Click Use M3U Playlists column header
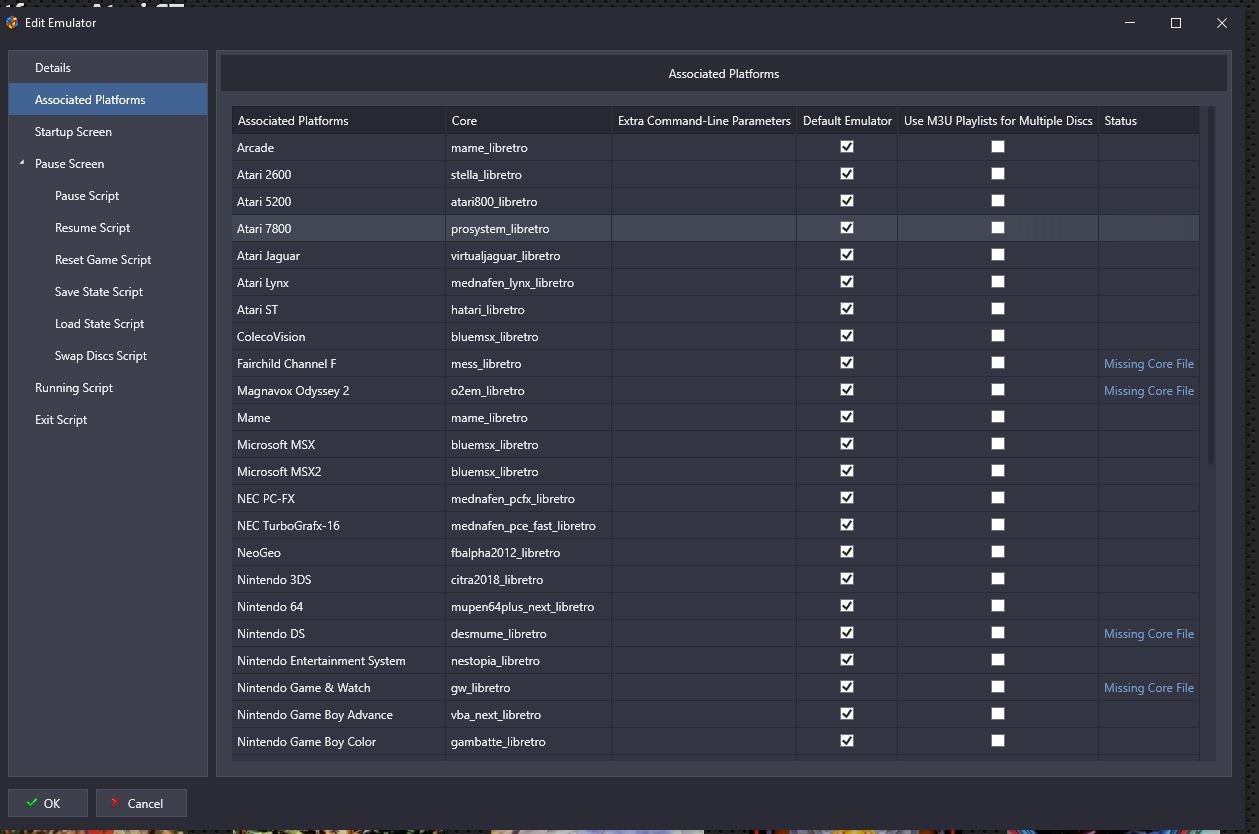 pos(998,121)
